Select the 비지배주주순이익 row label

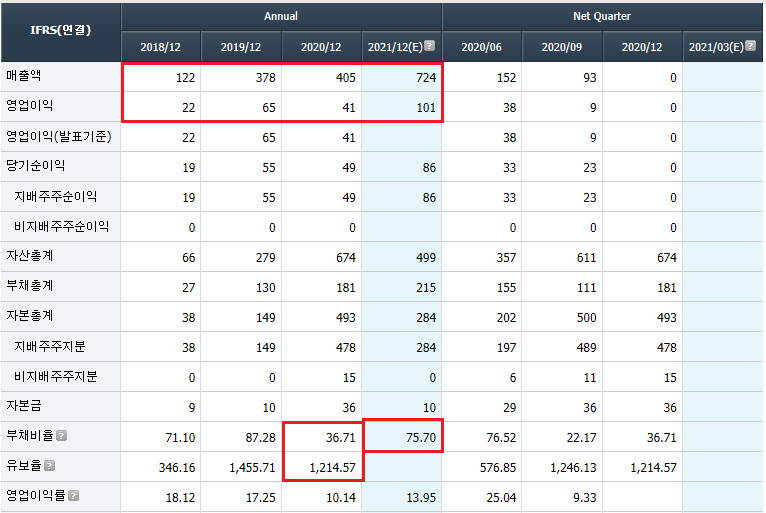pyautogui.click(x=61, y=227)
